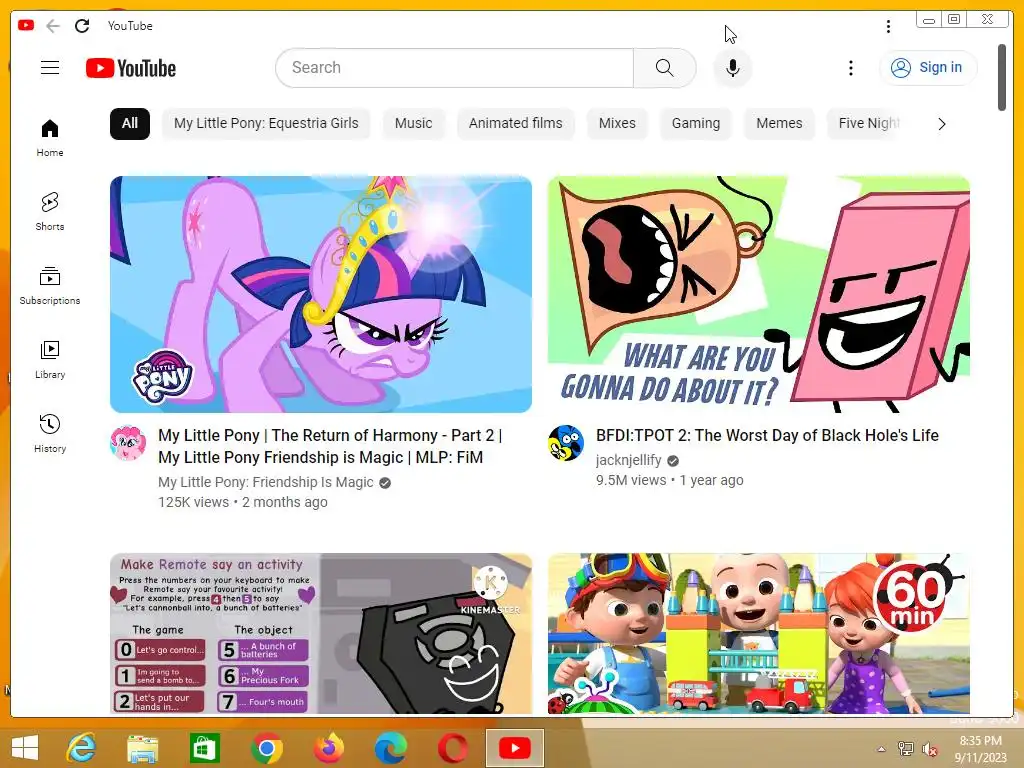
Task: Play BFDI What Are You Gonna thumbnail
Action: (758, 295)
